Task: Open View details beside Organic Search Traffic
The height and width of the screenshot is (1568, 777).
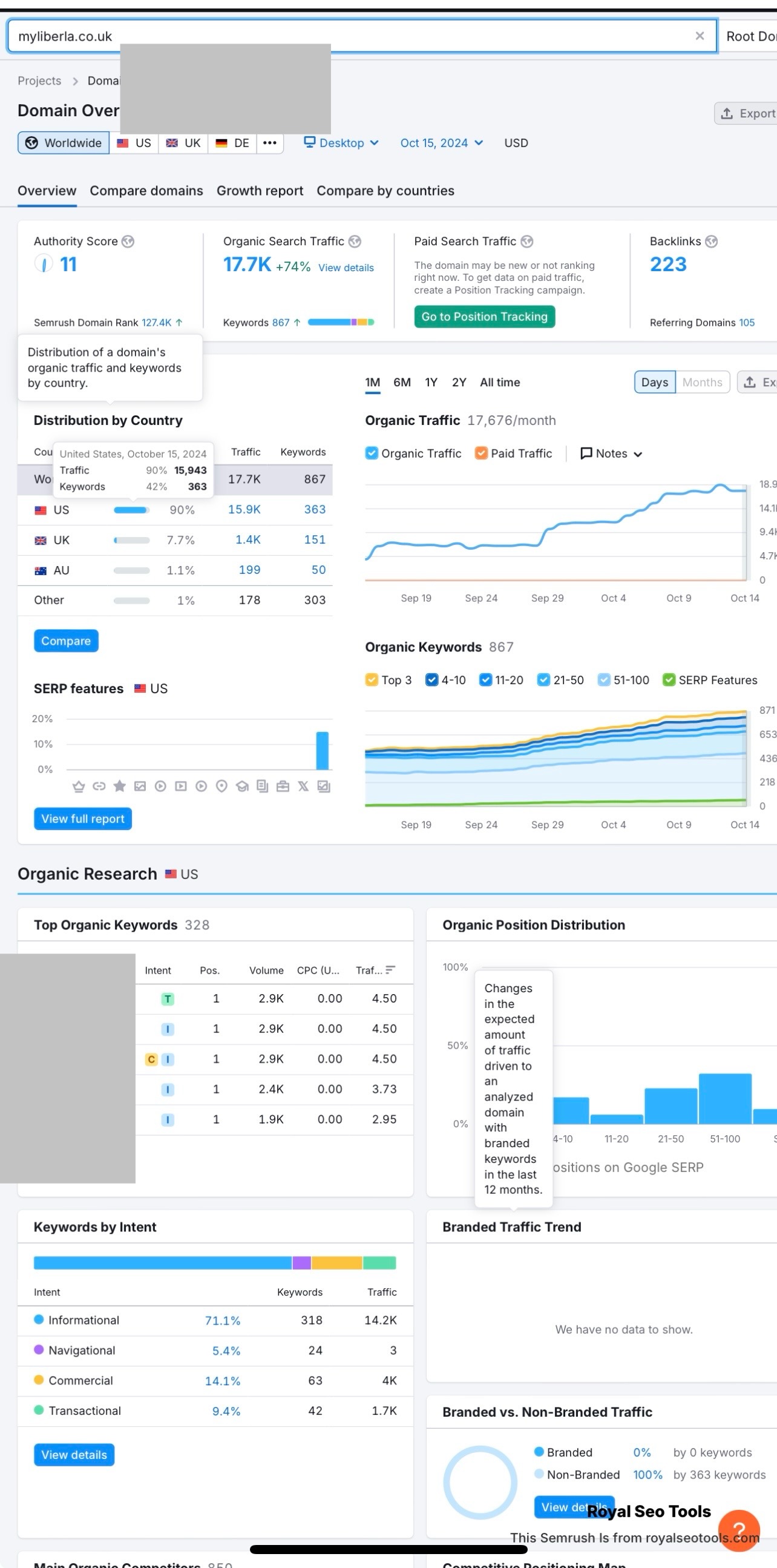Action: (346, 268)
